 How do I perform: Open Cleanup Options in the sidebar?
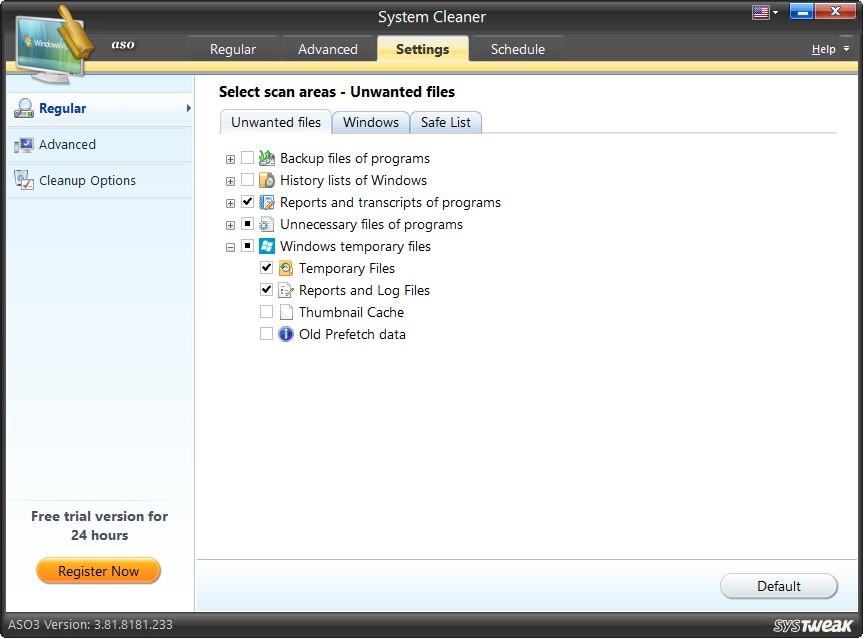click(x=80, y=180)
